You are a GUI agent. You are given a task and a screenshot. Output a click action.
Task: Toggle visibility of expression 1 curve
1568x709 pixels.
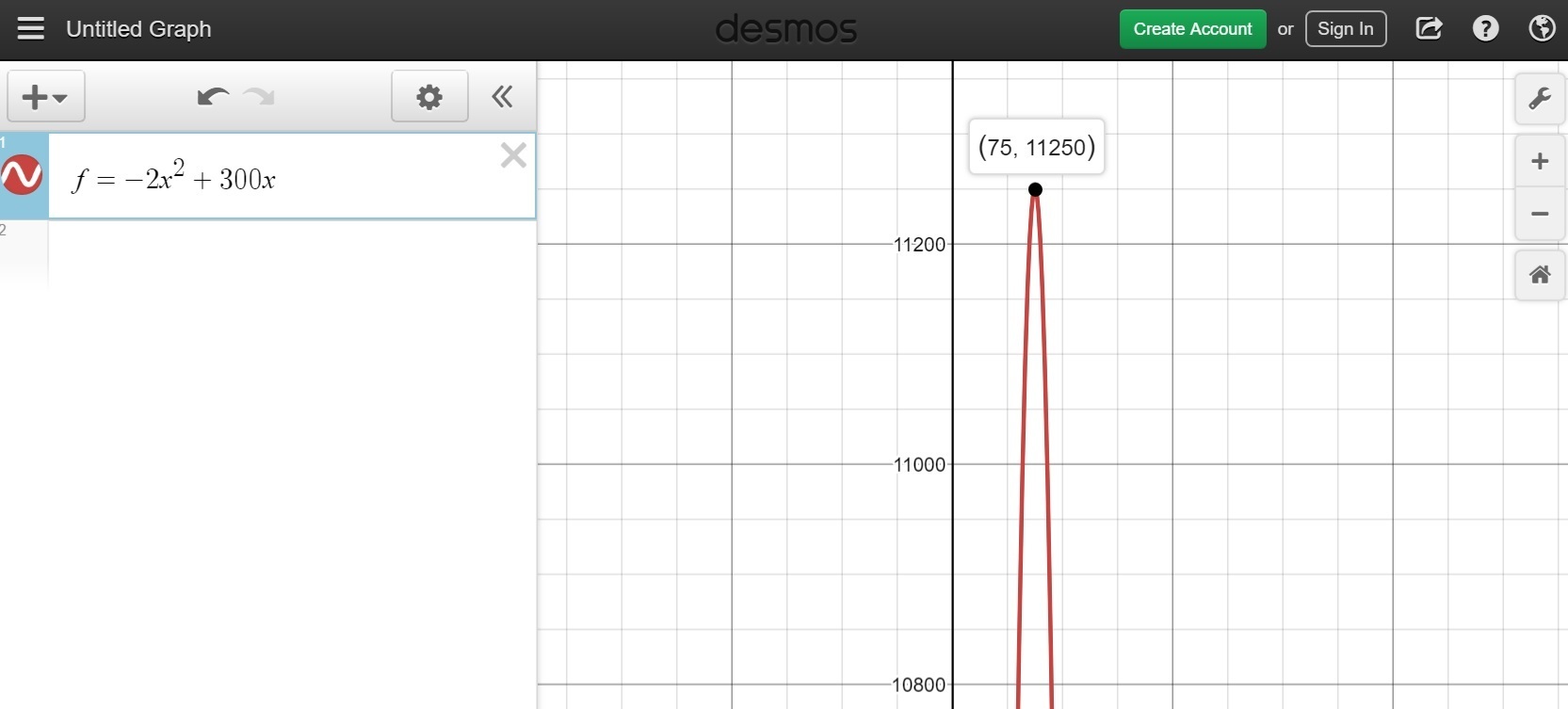22,175
